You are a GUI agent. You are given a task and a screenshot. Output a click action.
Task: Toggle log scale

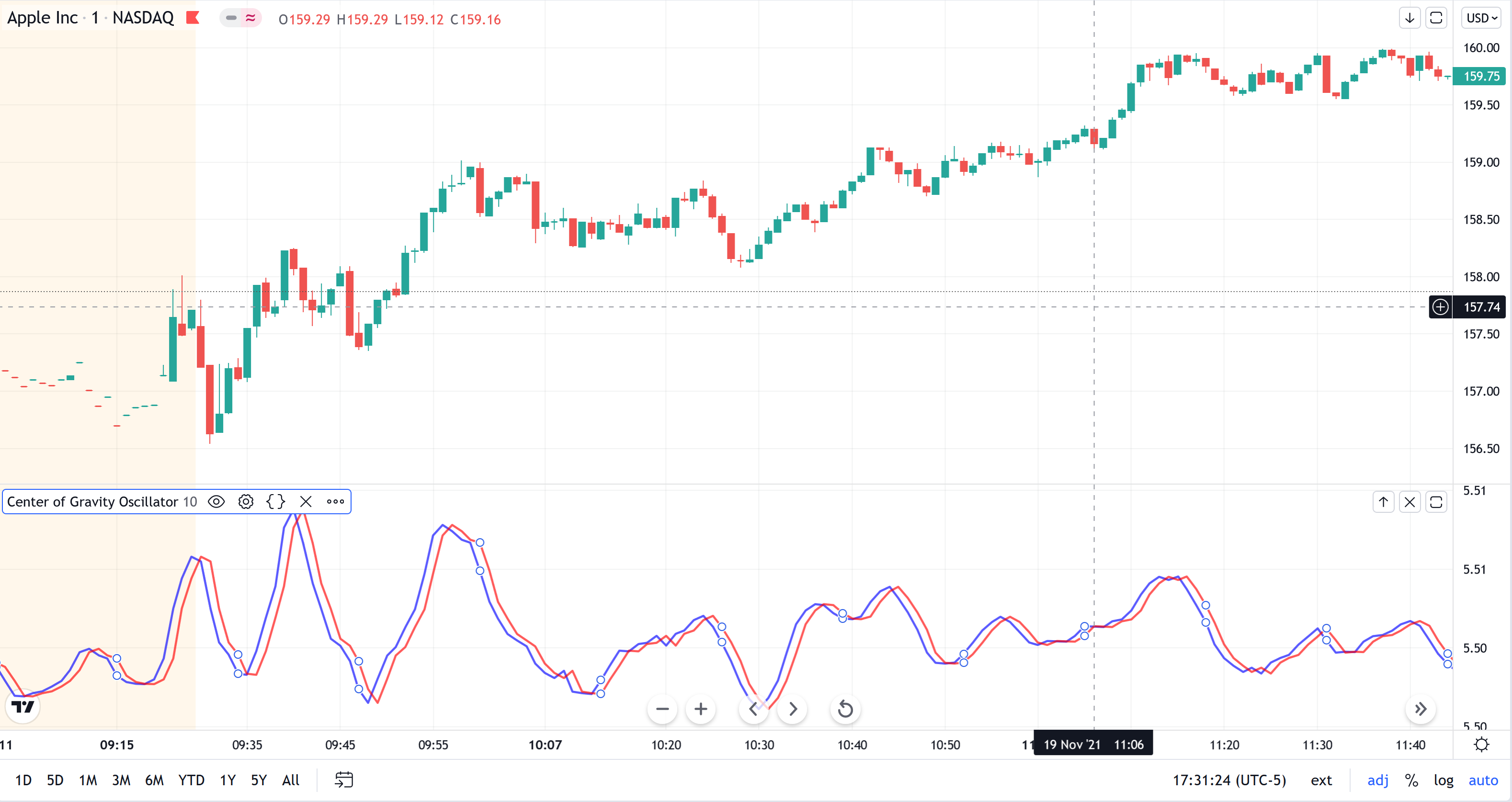(1444, 780)
